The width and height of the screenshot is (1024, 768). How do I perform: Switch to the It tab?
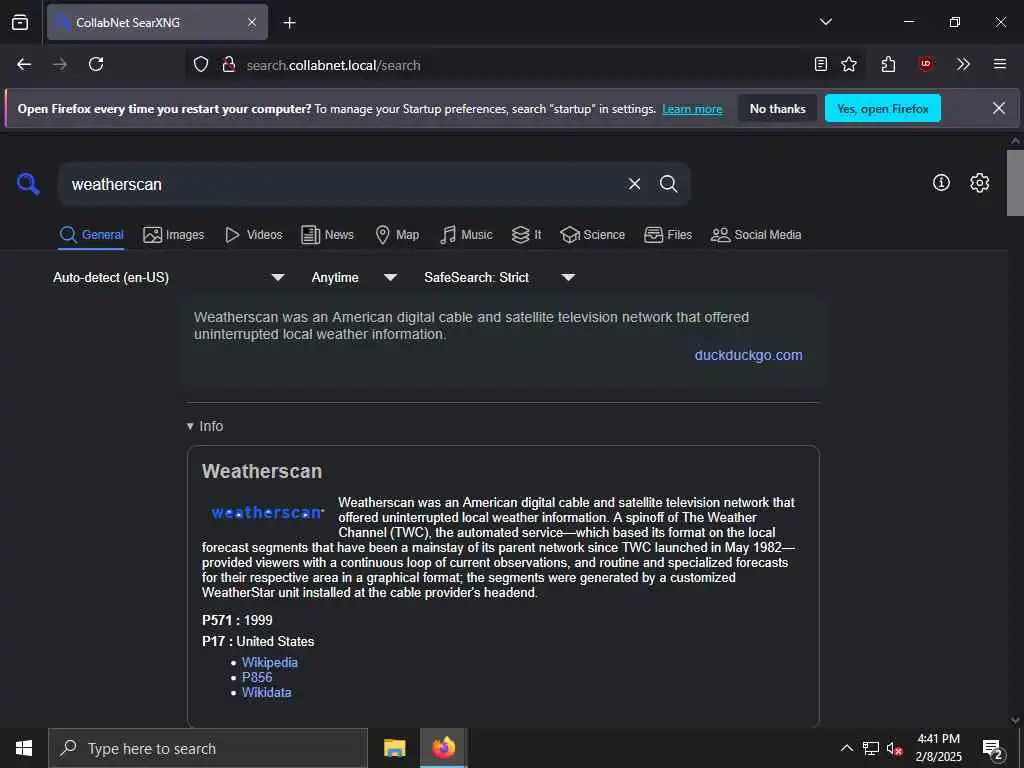[526, 235]
